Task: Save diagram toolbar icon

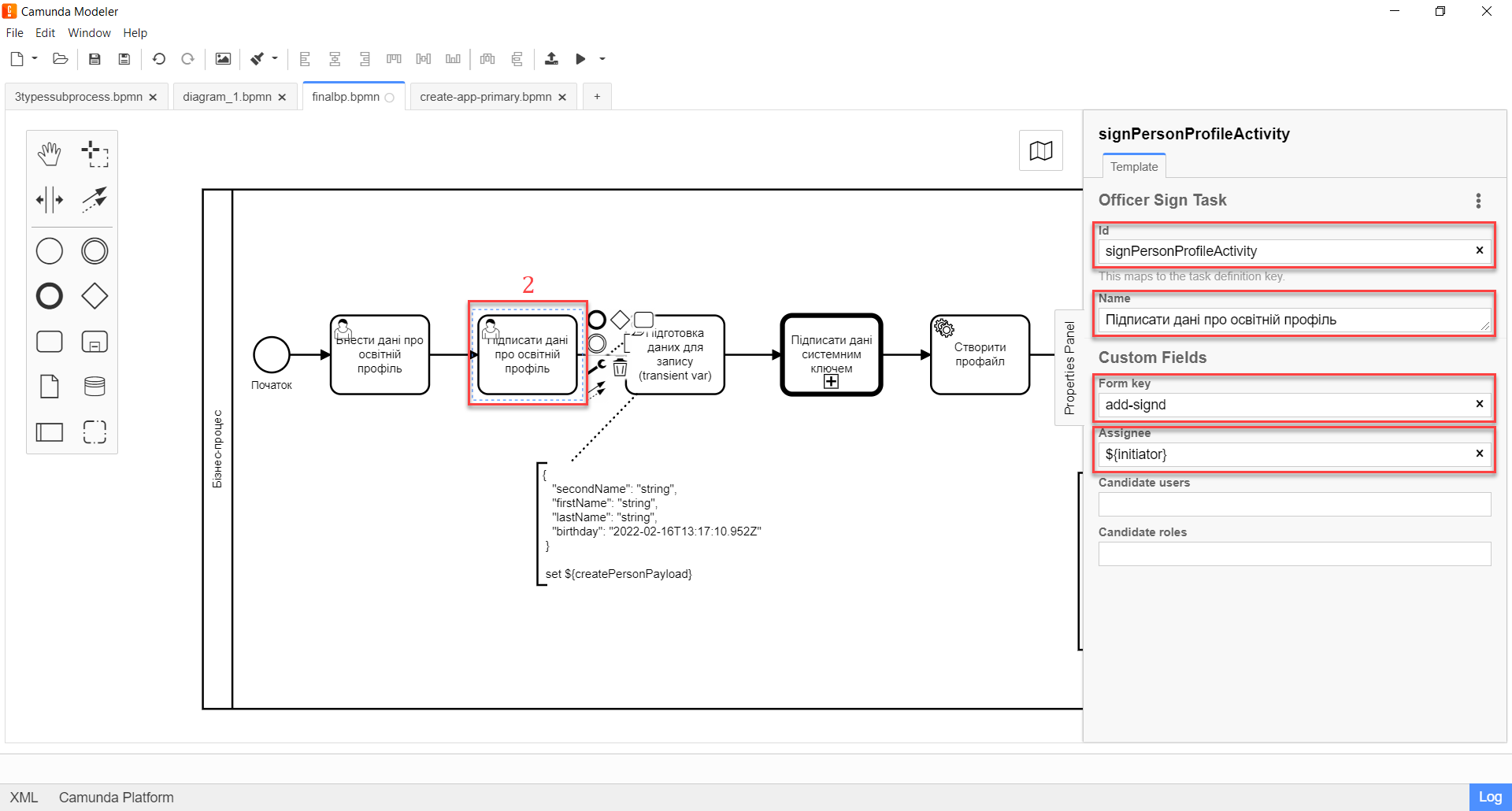Action: (94, 59)
